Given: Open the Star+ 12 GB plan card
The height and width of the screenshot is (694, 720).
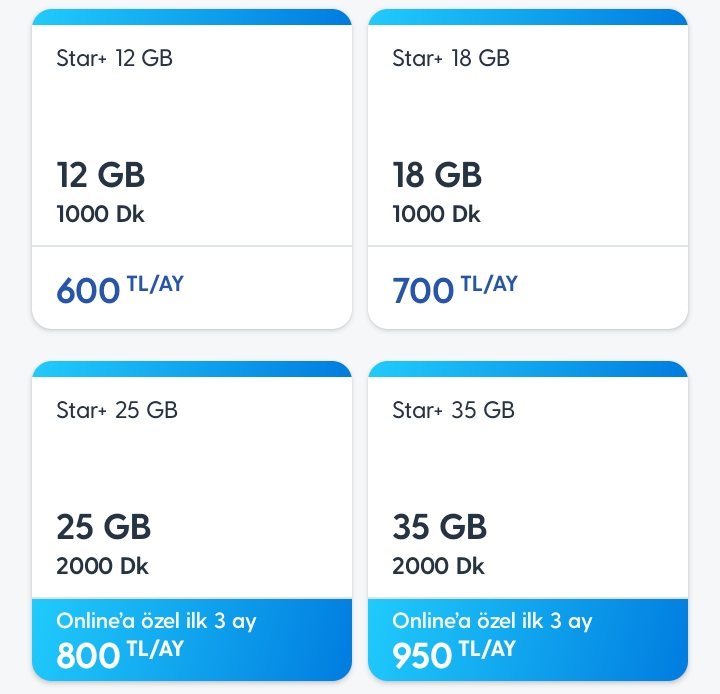Looking at the screenshot, I should point(192,169).
